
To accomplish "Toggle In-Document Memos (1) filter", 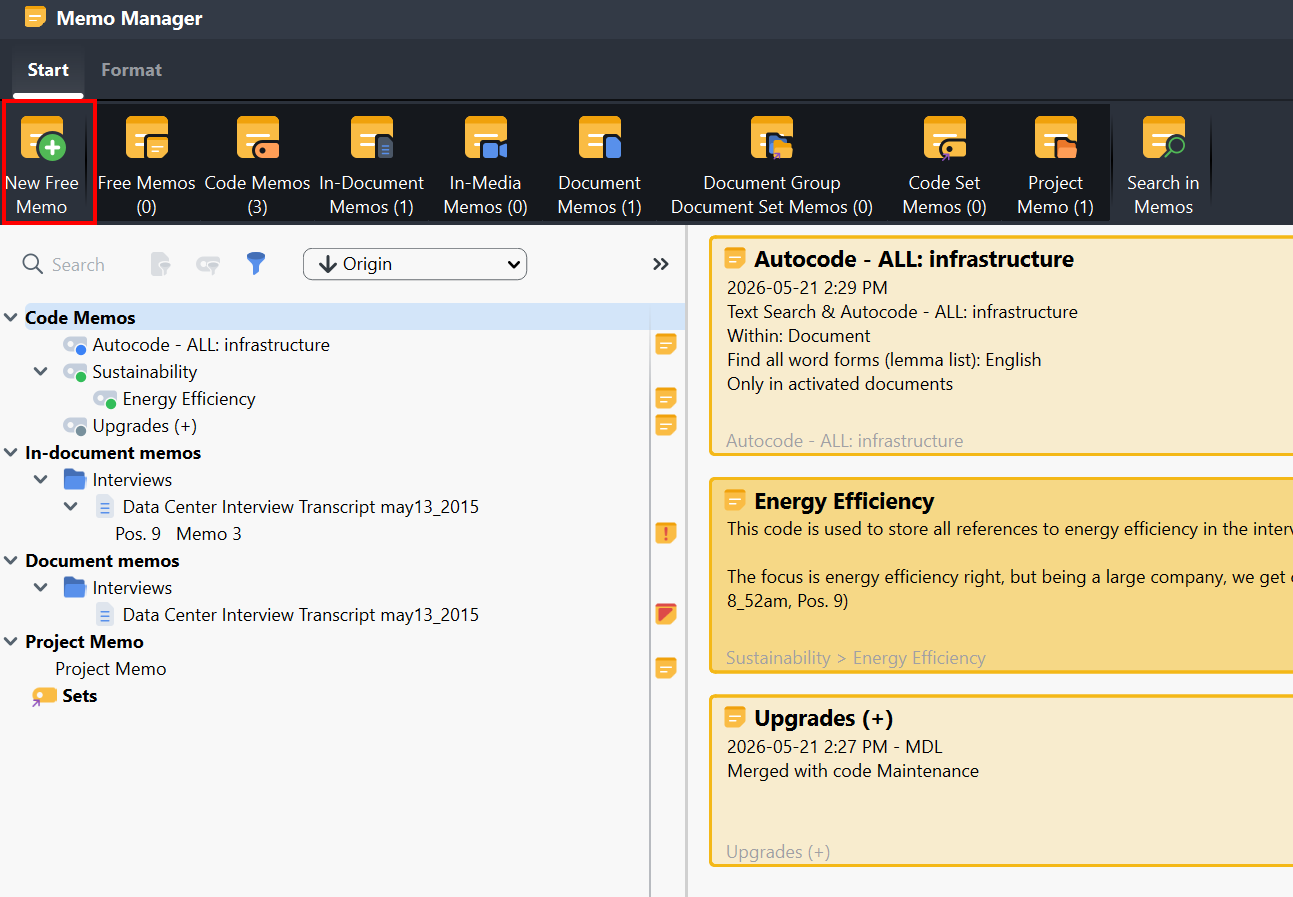I will pos(372,162).
